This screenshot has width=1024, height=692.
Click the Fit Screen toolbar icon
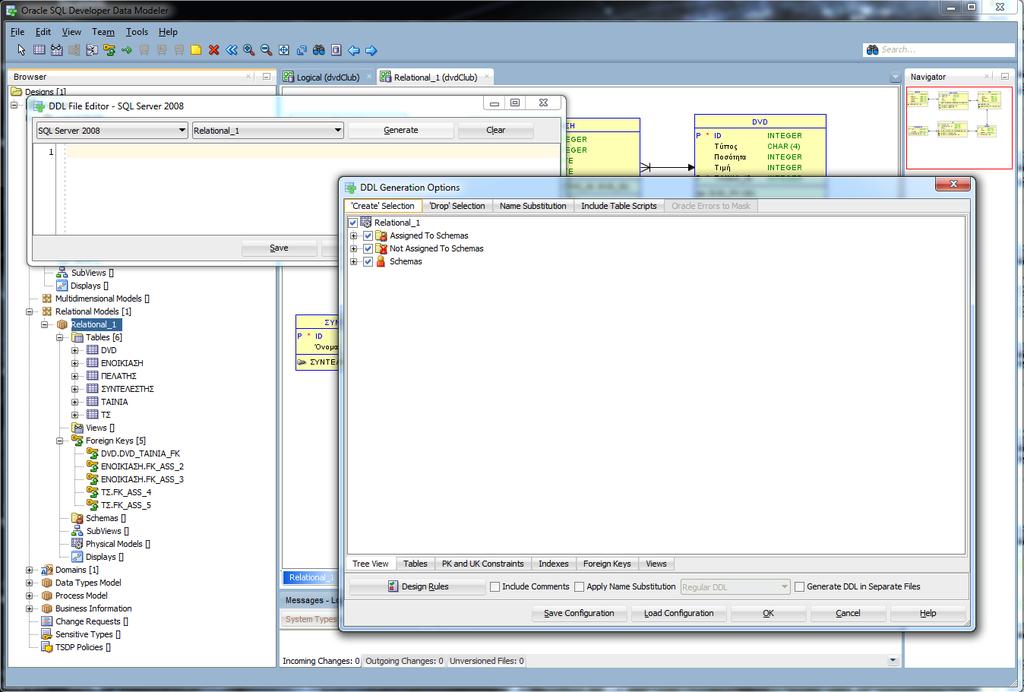[283, 50]
